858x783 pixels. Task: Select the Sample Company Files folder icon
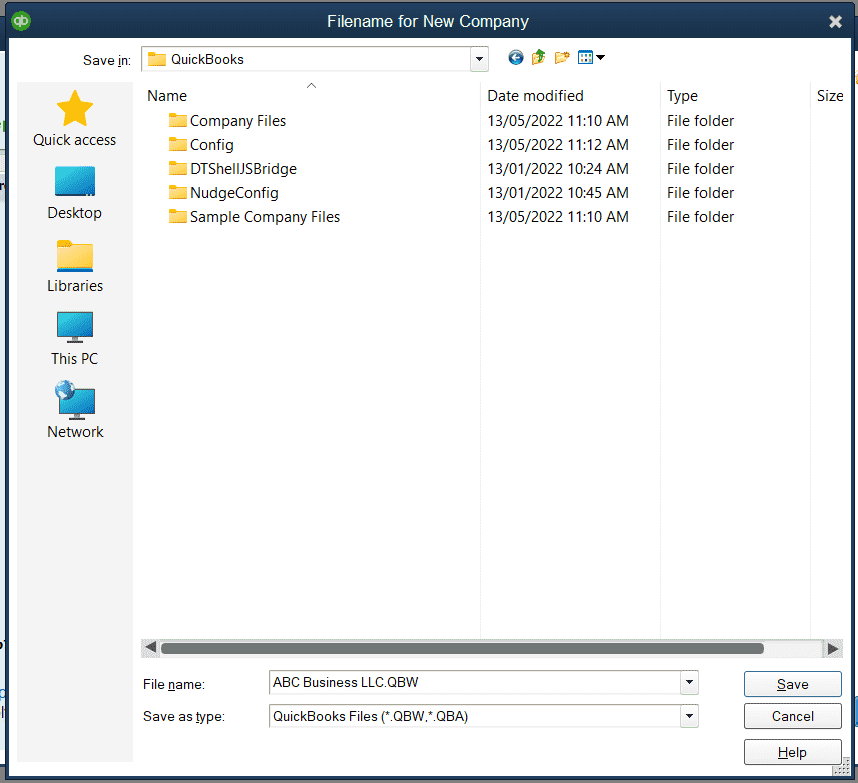tap(177, 216)
